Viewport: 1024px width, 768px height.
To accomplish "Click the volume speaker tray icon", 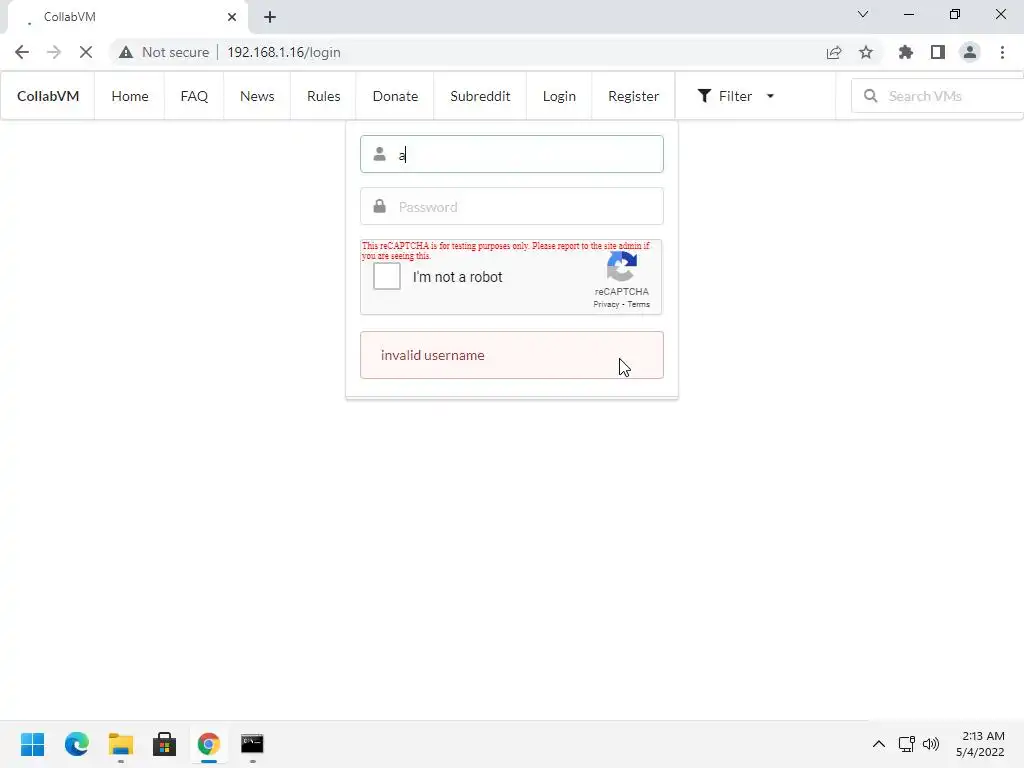I will (931, 744).
